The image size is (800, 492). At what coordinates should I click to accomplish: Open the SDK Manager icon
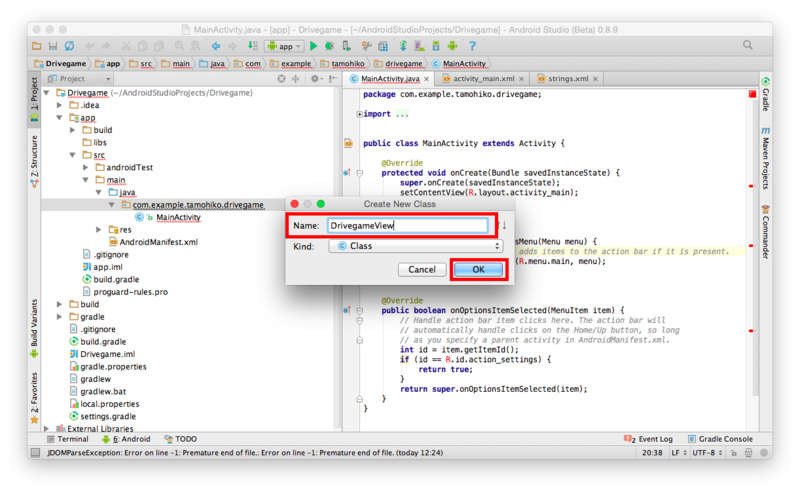click(436, 46)
